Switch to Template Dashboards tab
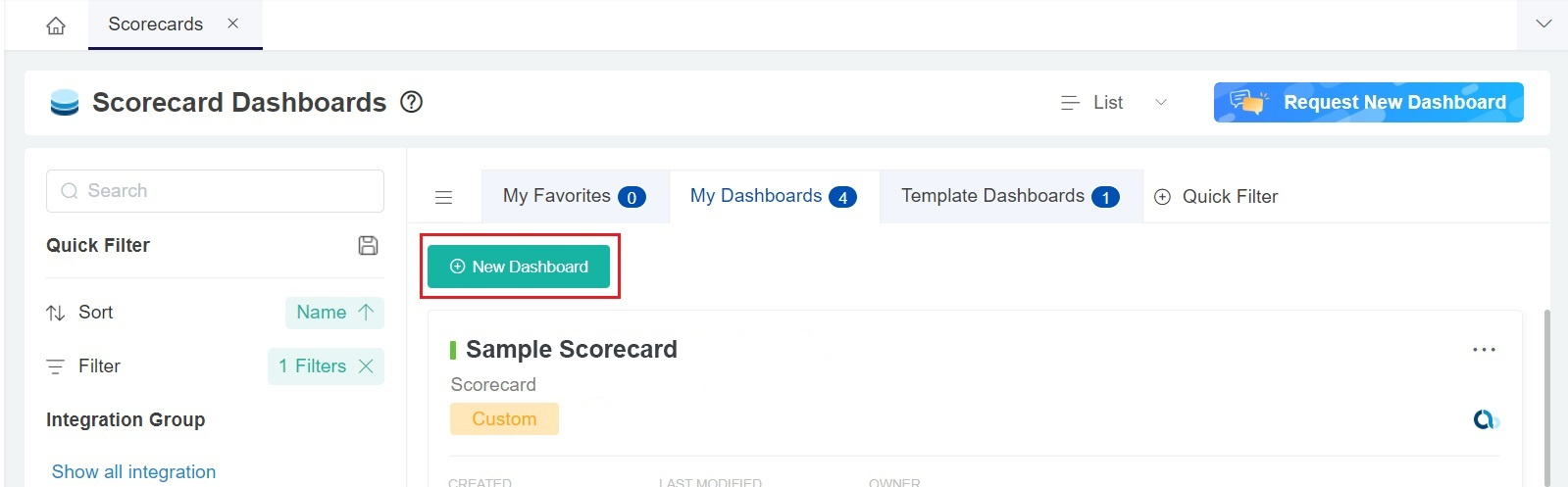Screen dimensions: 1568x487 pos(1010,196)
